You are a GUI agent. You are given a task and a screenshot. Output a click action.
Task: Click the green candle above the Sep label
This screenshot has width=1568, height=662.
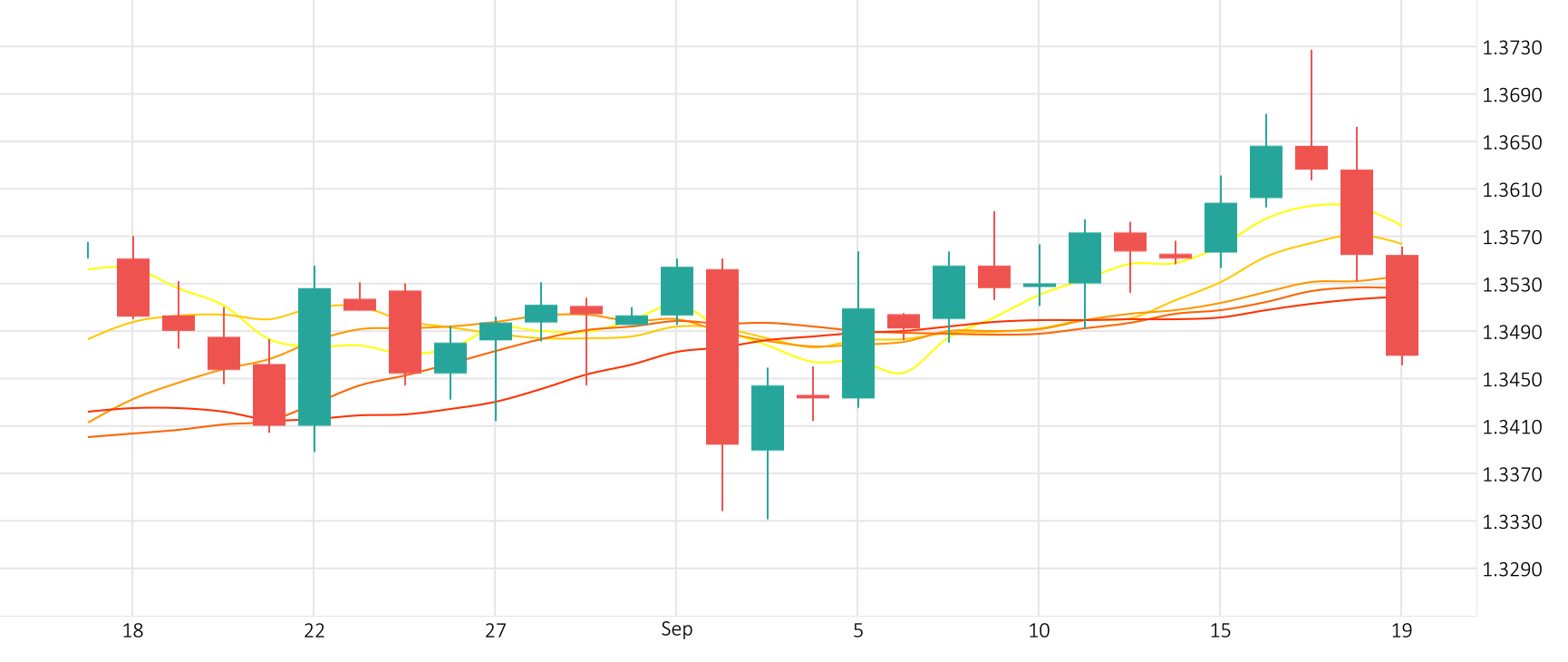pos(677,291)
